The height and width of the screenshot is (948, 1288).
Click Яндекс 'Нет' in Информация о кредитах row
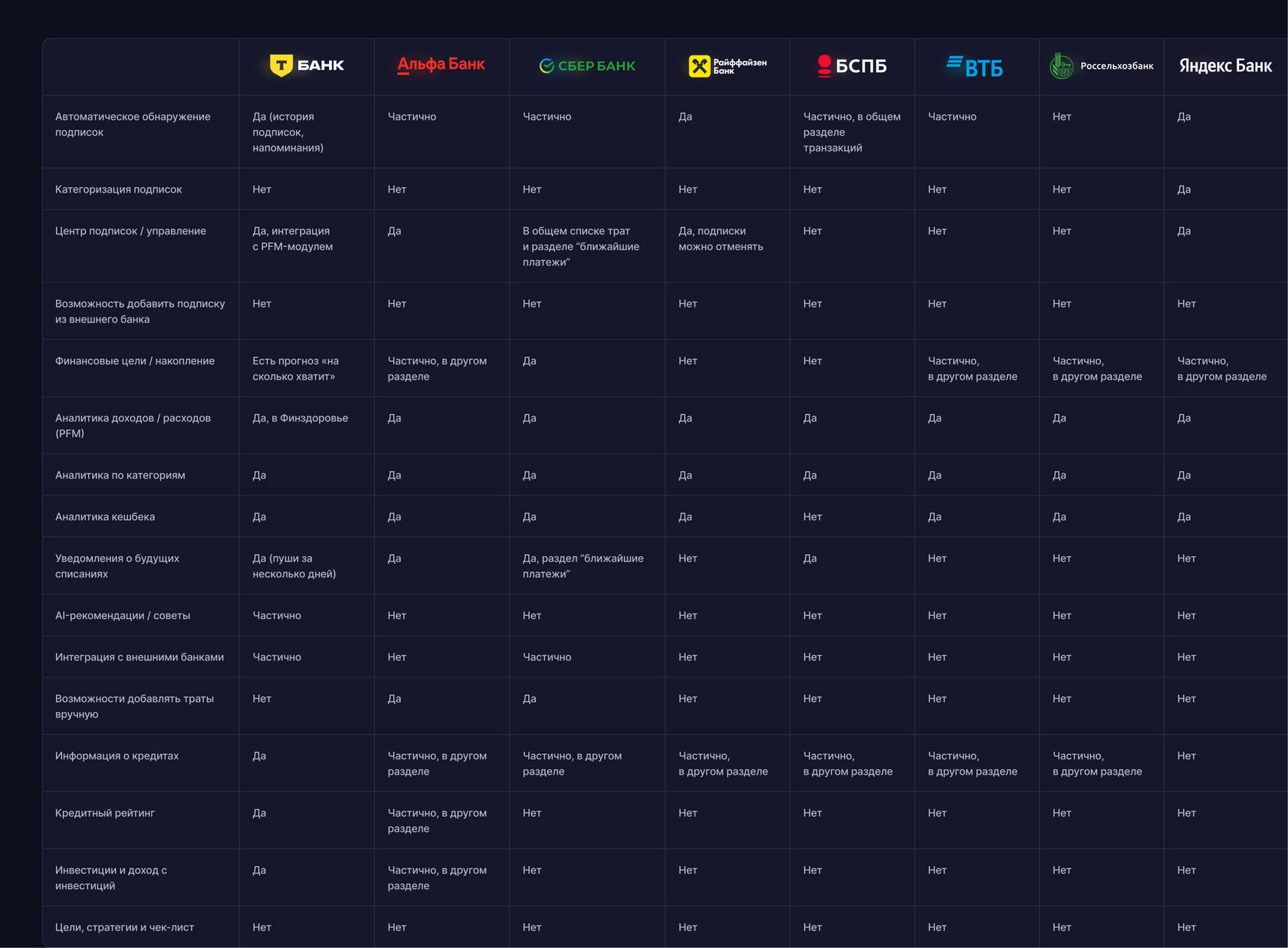(x=1187, y=756)
